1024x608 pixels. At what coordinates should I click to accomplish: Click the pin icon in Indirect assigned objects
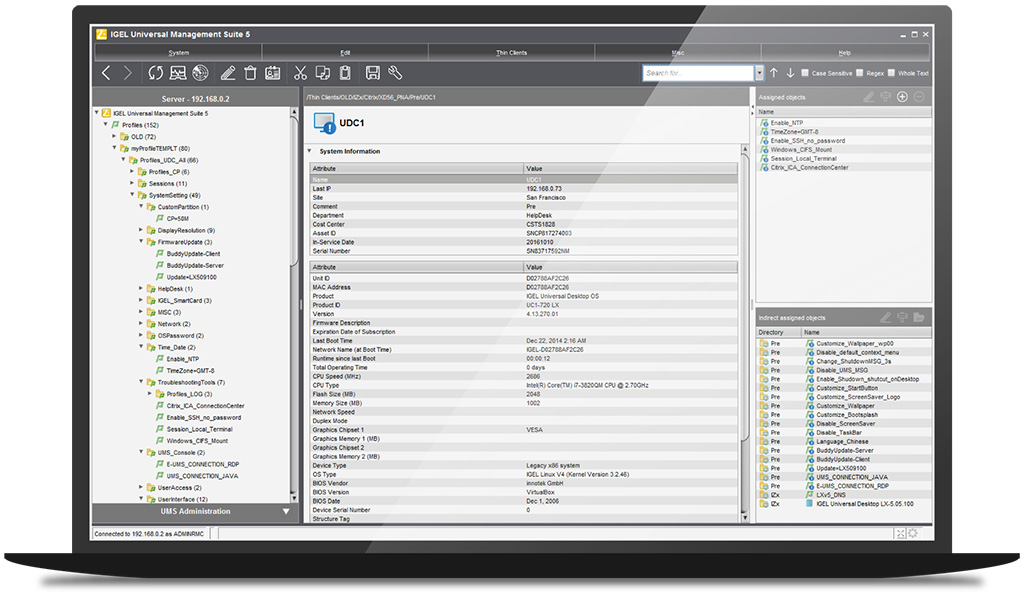903,317
